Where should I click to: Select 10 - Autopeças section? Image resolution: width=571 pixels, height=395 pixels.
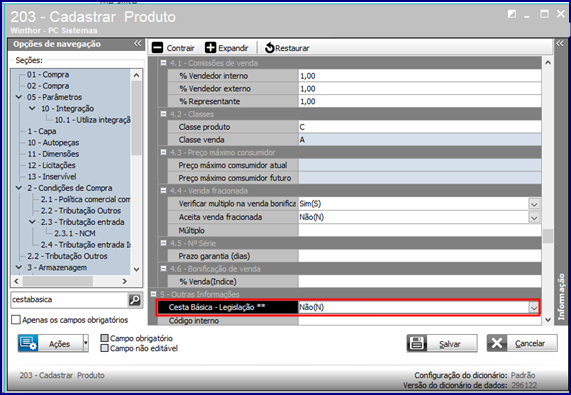click(53, 143)
